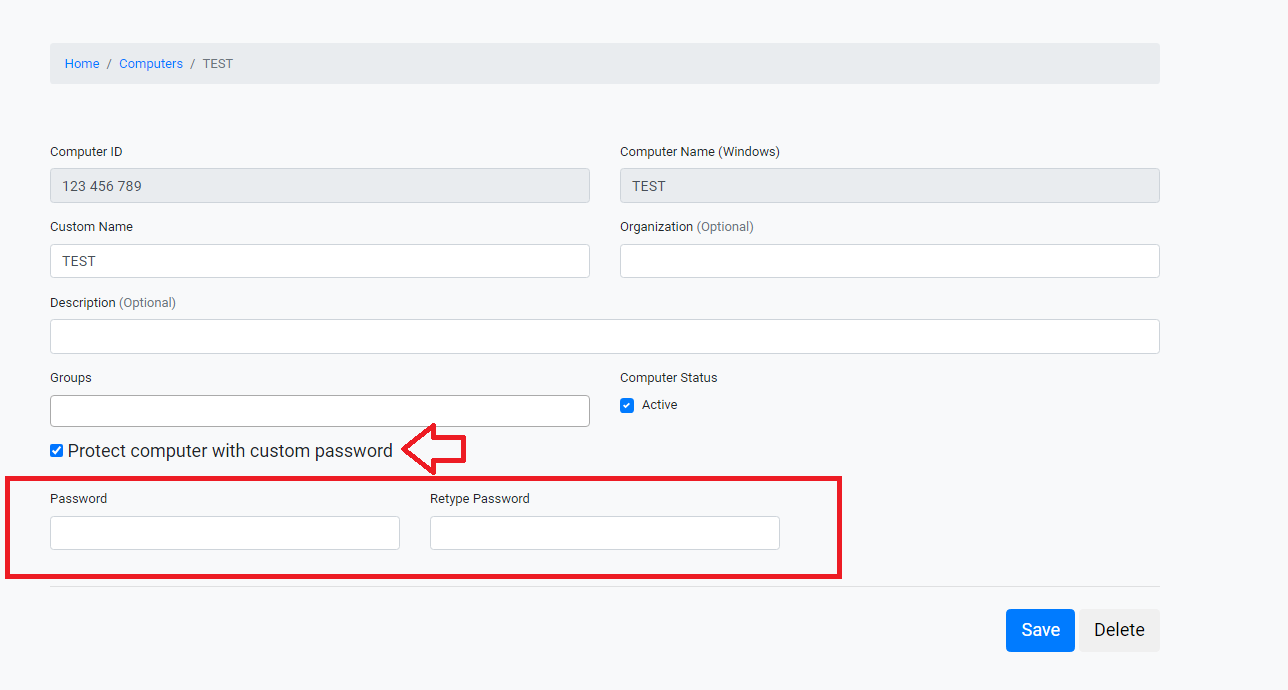
Task: Click inside the Groups field
Action: (319, 410)
